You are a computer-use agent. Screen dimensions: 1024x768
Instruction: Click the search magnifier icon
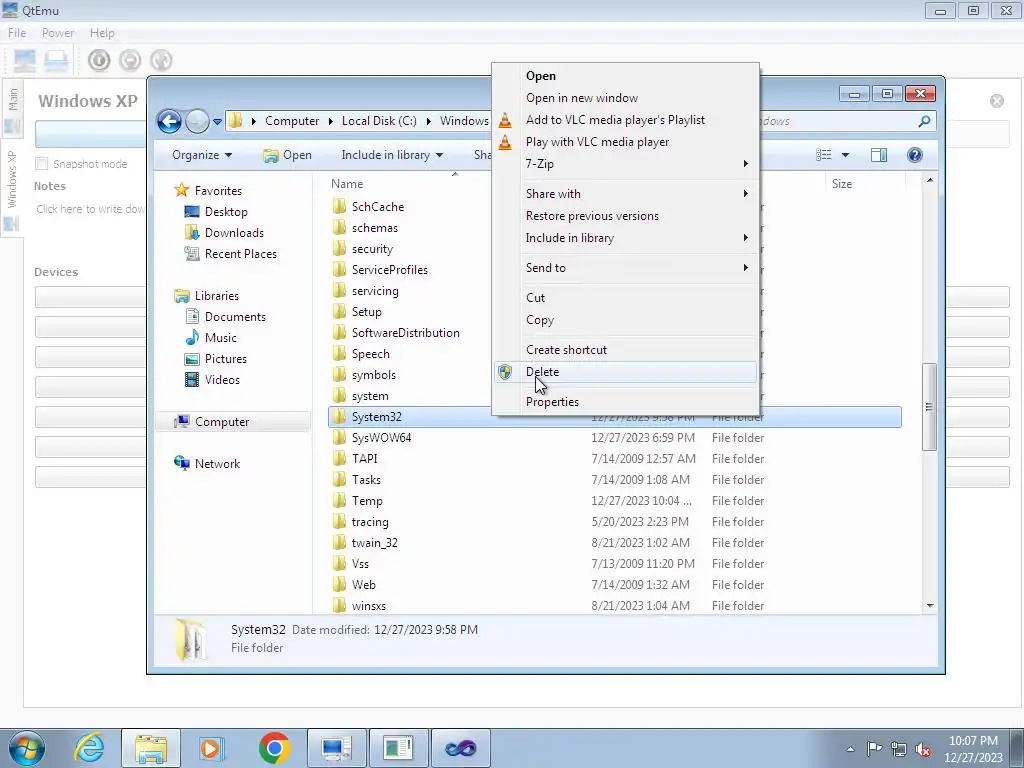[x=924, y=121]
